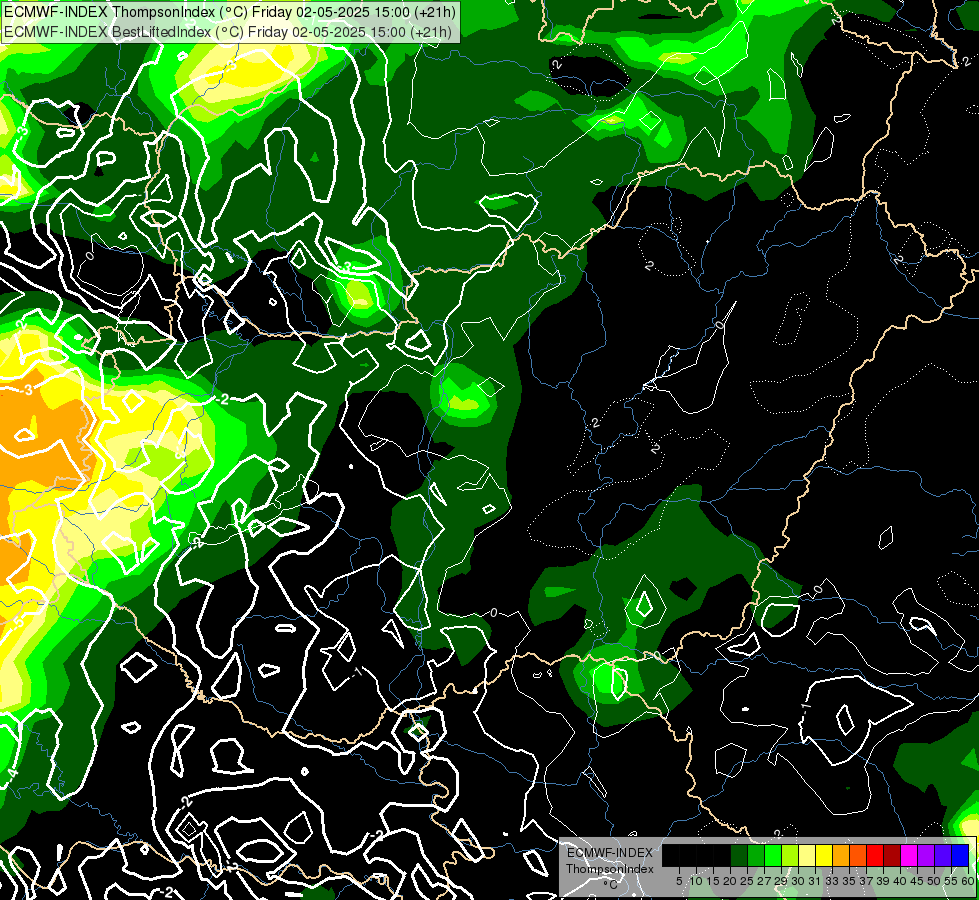This screenshot has width=979, height=900.
Task: Click the purple 45–50 legend swatch
Action: pos(926,855)
